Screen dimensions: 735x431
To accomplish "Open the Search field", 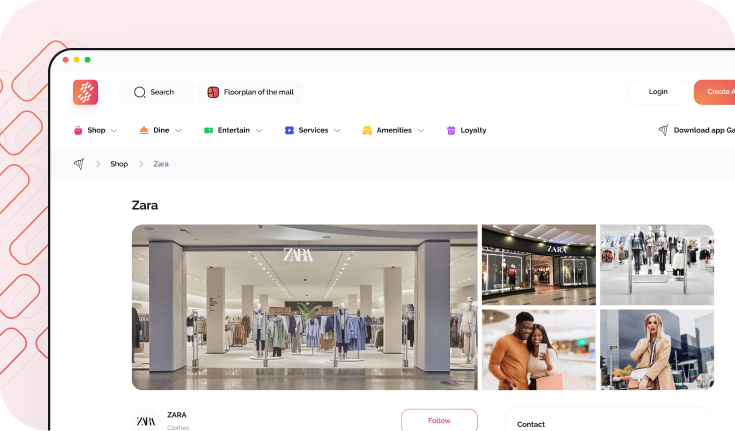I will [x=156, y=92].
